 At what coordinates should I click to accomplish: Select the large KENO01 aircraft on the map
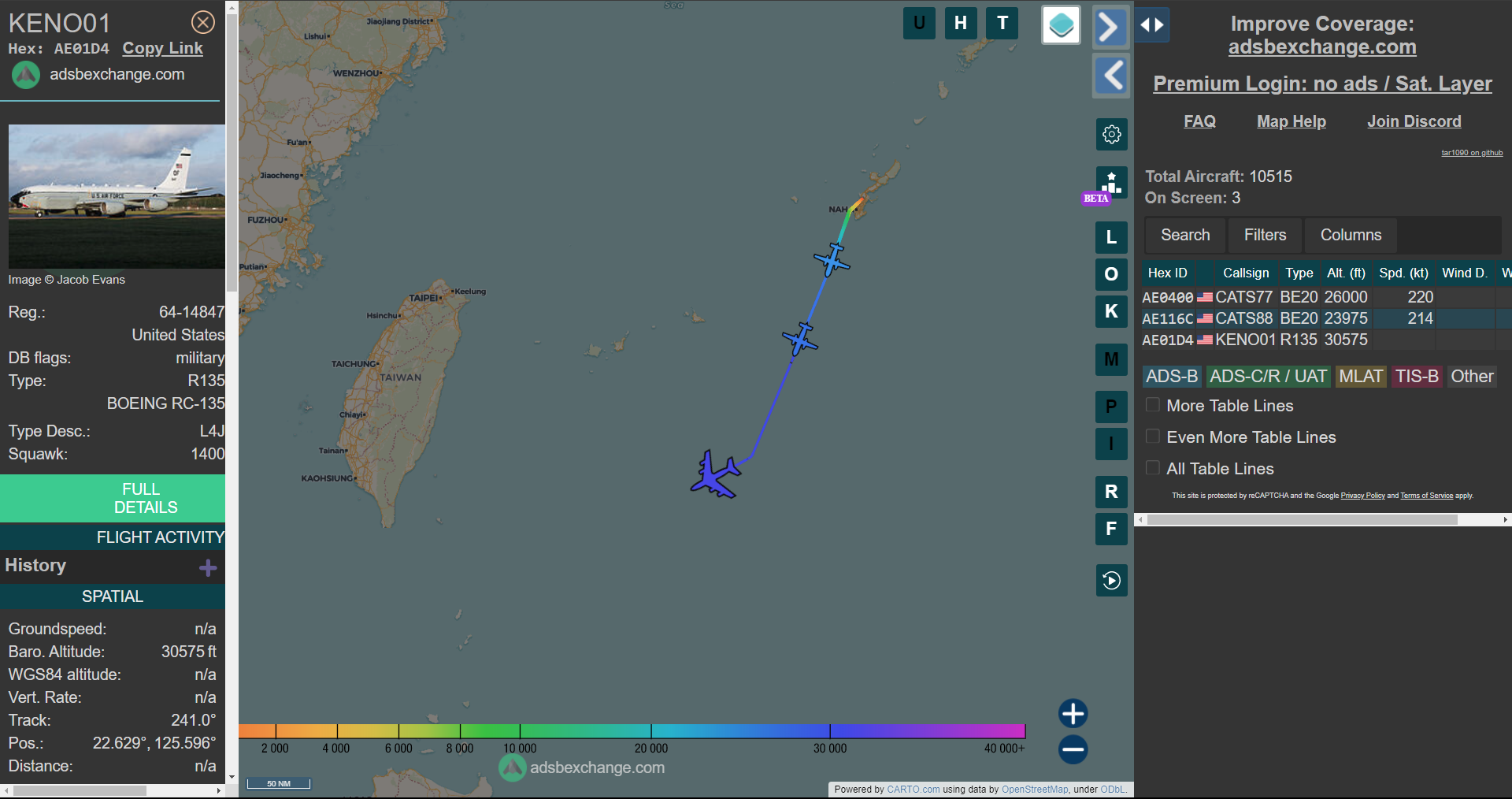715,474
